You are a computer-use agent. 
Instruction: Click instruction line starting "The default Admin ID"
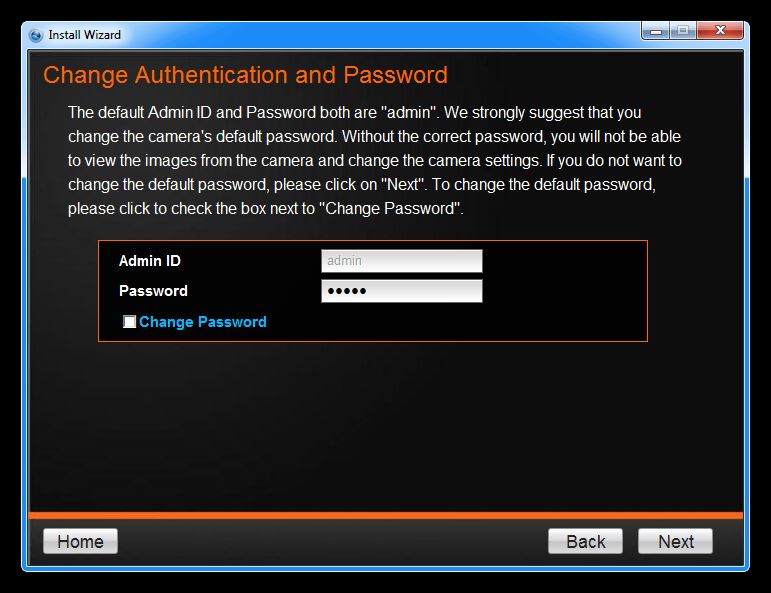[355, 113]
